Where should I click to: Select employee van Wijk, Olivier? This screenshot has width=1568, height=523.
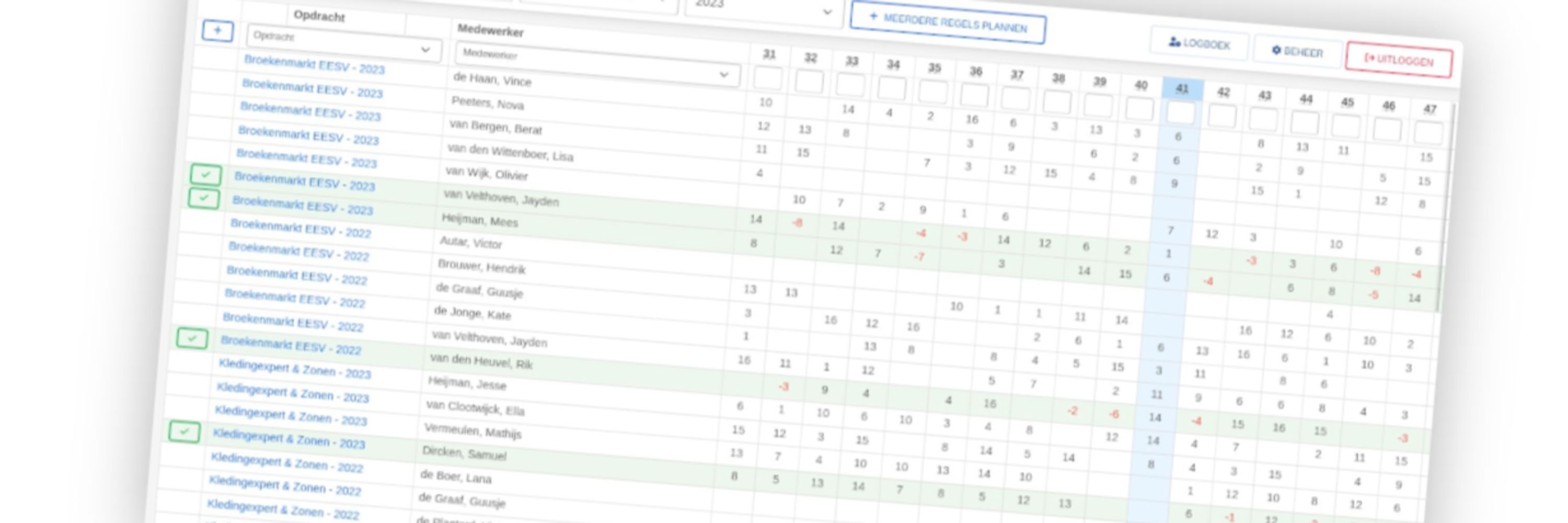(487, 174)
